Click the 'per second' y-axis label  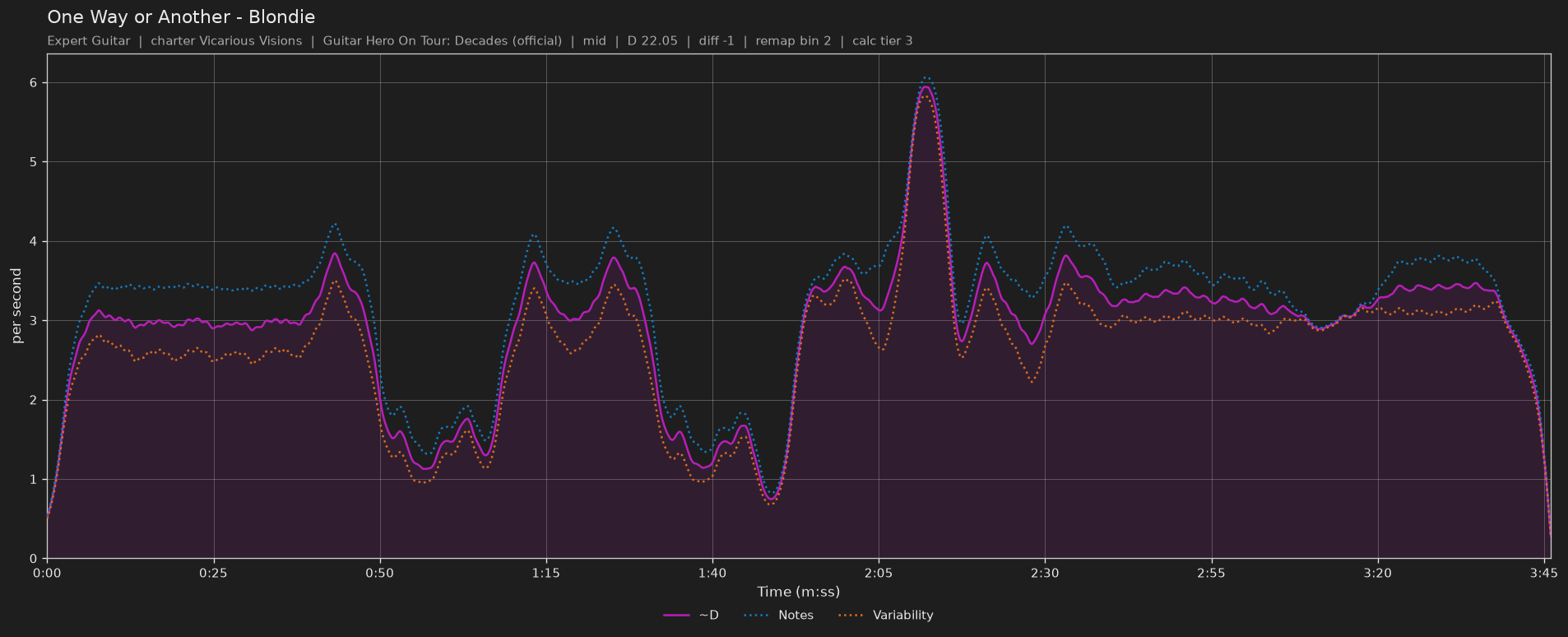point(16,306)
